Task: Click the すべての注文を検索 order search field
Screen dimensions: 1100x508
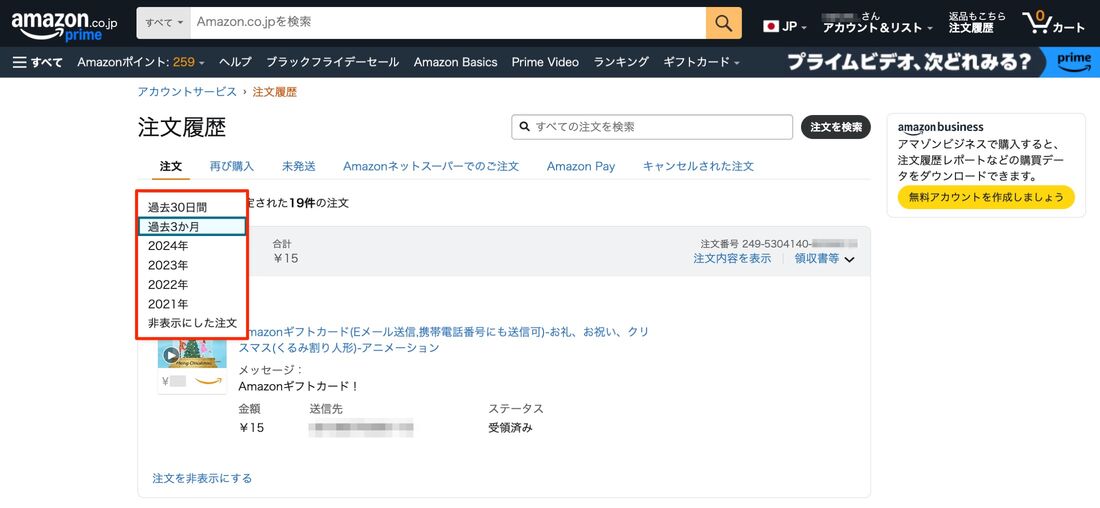Action: coord(652,127)
